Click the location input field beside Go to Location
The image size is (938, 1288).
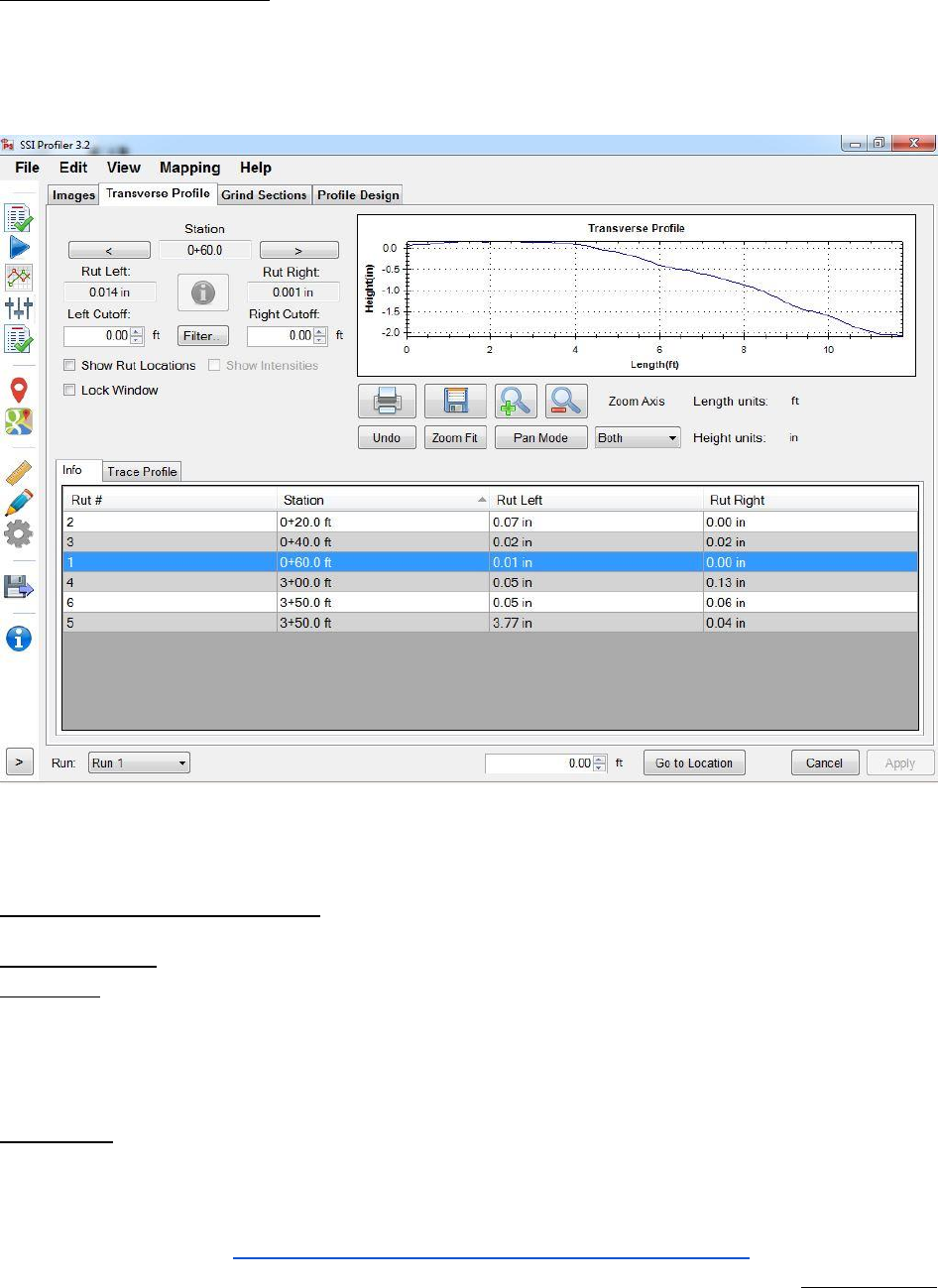[538, 763]
